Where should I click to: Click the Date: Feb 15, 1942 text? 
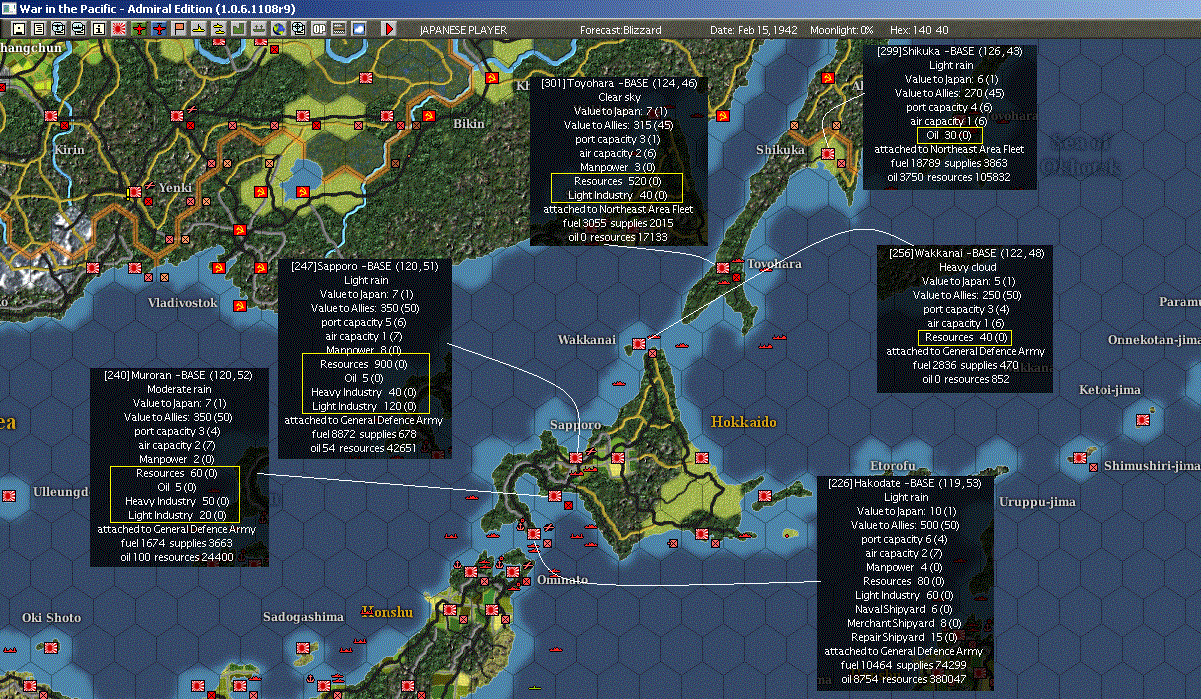click(x=753, y=30)
